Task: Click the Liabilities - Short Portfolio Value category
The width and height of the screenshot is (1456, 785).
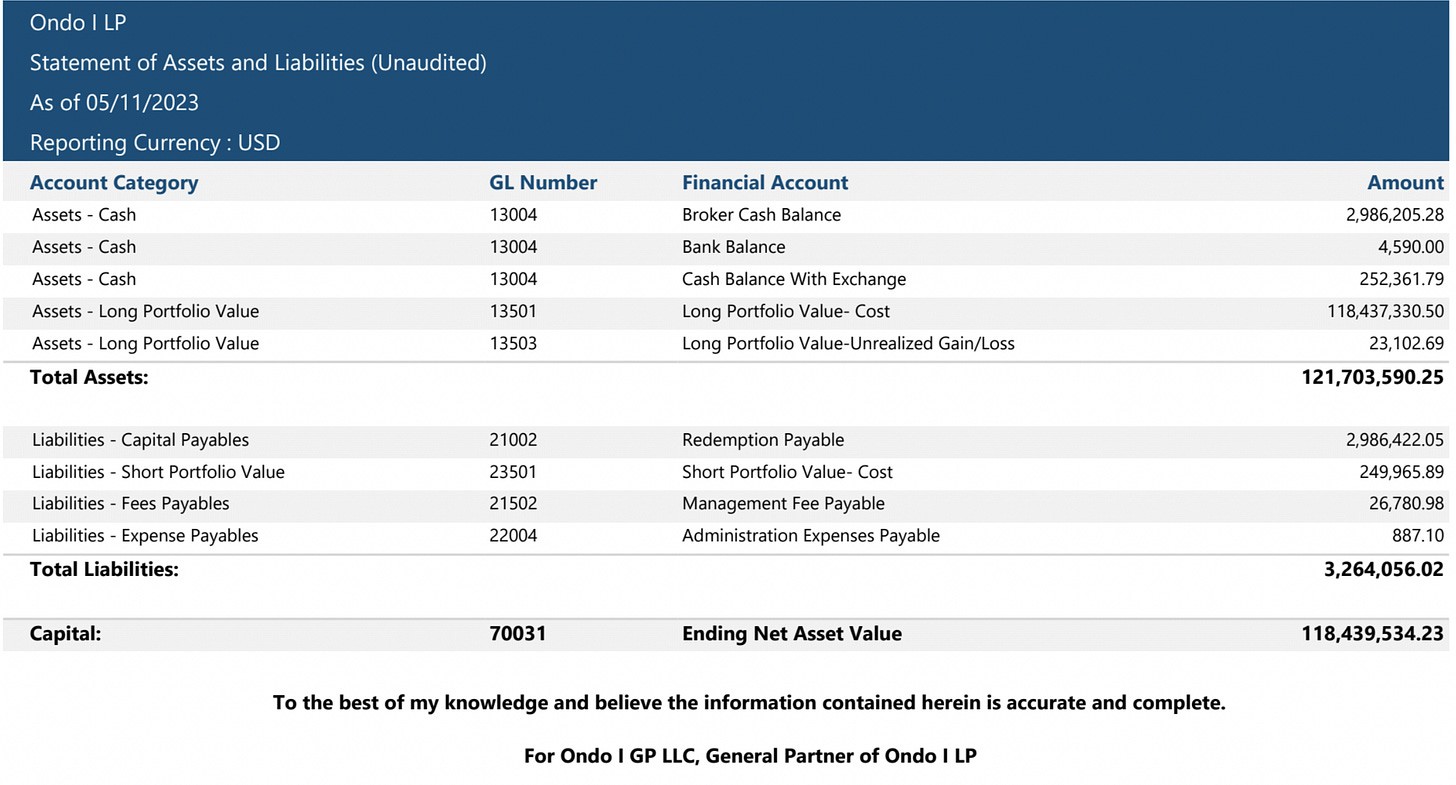Action: tap(158, 472)
